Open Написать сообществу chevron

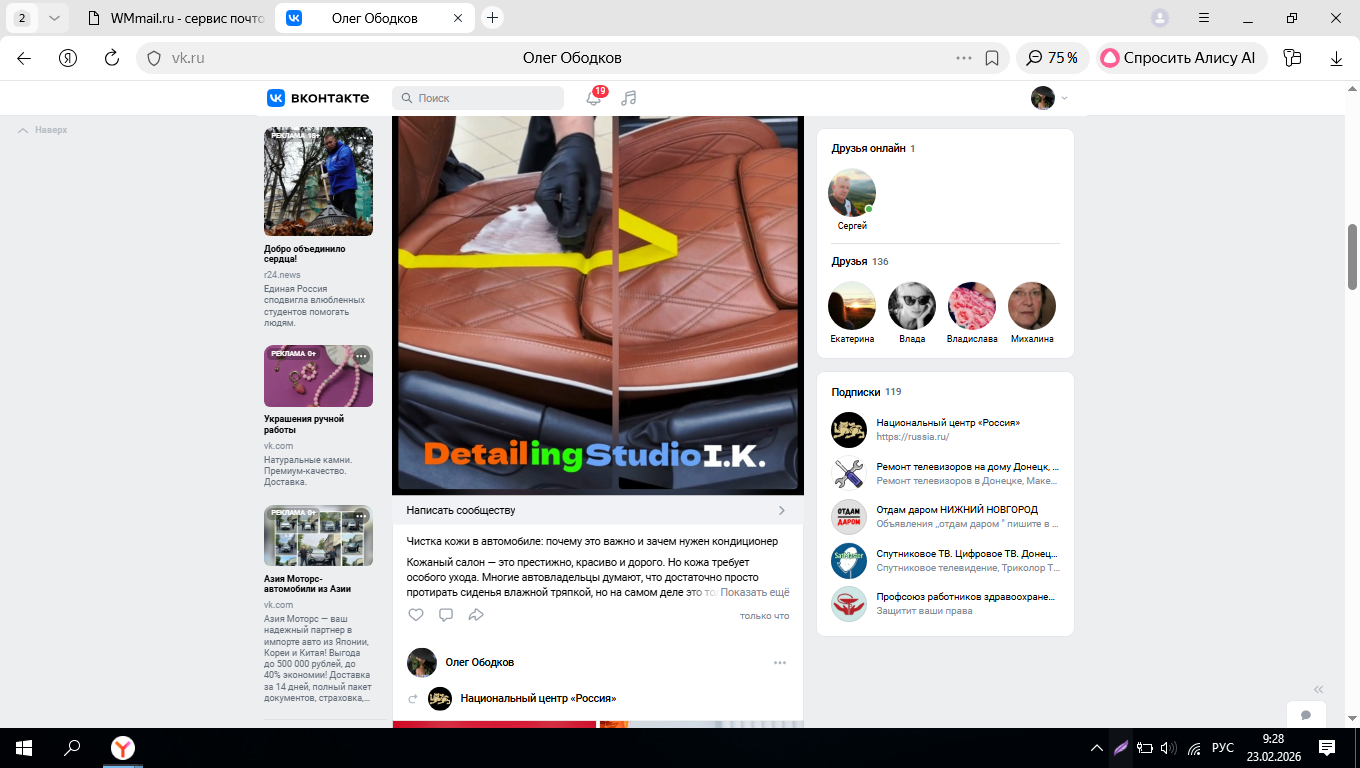[782, 510]
